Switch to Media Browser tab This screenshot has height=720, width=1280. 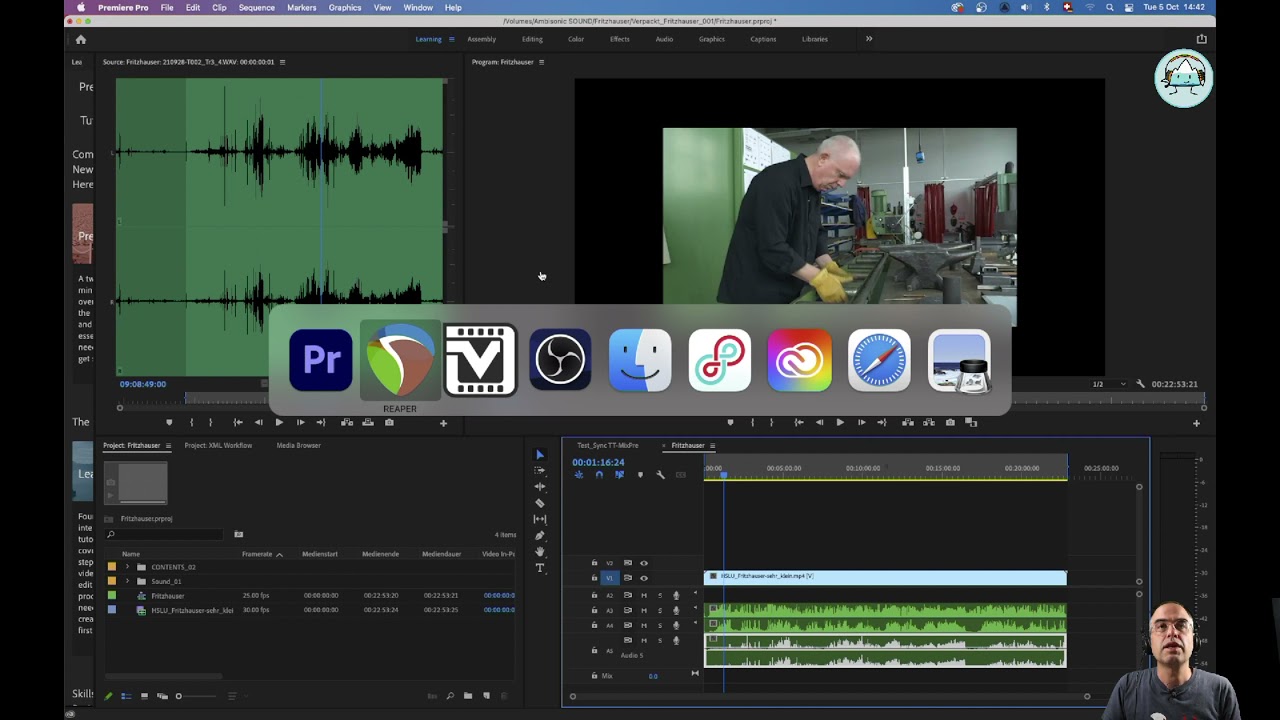(x=298, y=445)
